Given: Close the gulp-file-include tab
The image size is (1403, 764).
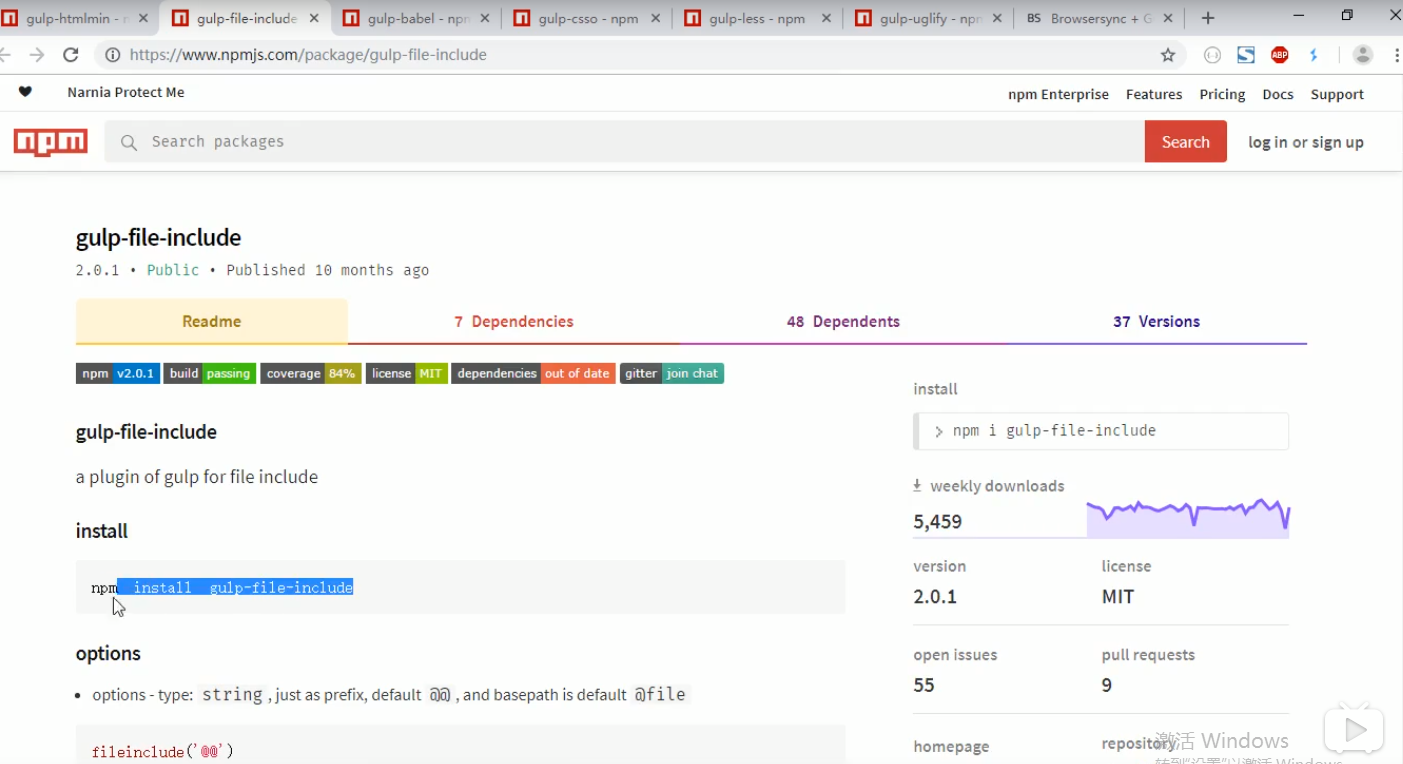Looking at the screenshot, I should [x=314, y=18].
